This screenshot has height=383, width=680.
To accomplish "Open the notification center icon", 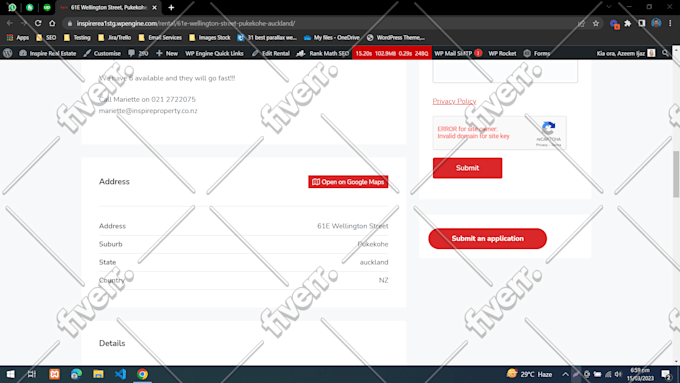I will tap(666, 374).
